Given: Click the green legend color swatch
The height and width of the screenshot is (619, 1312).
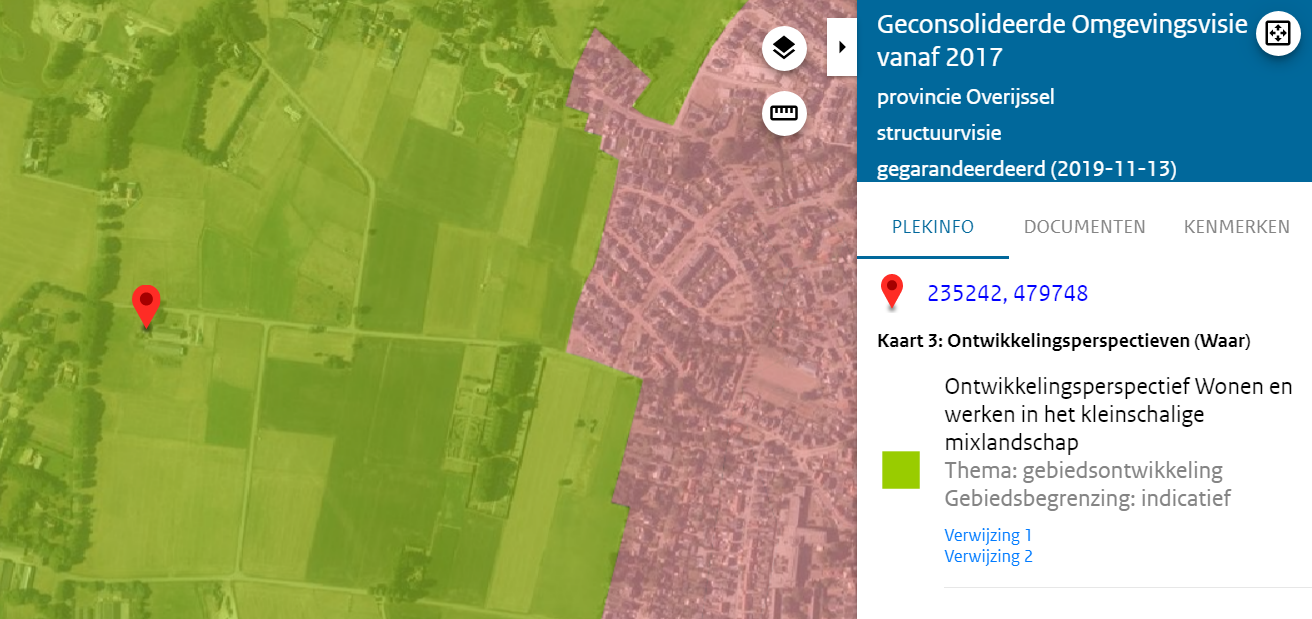Looking at the screenshot, I should click(x=900, y=470).
